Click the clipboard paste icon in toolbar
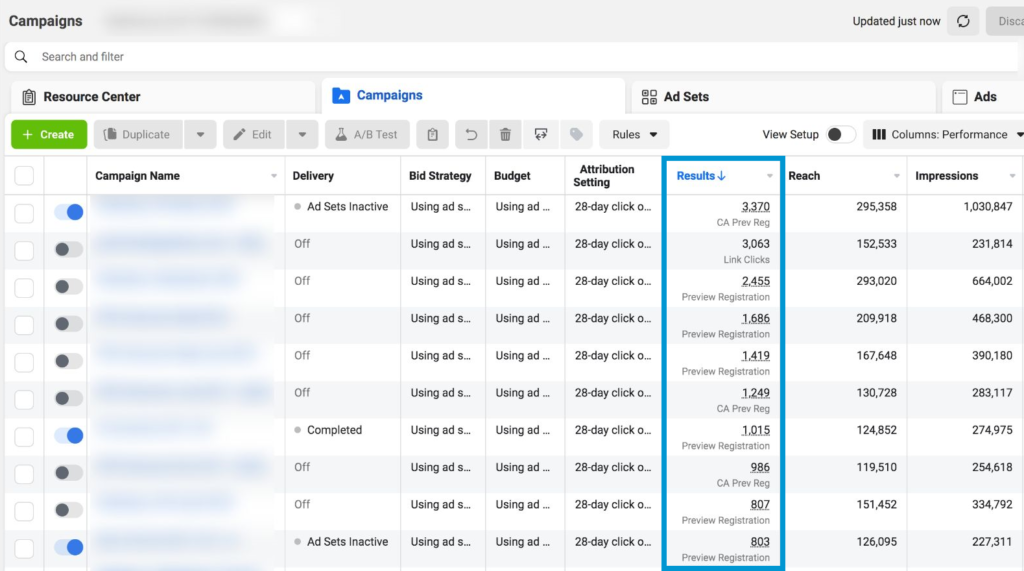 click(432, 135)
